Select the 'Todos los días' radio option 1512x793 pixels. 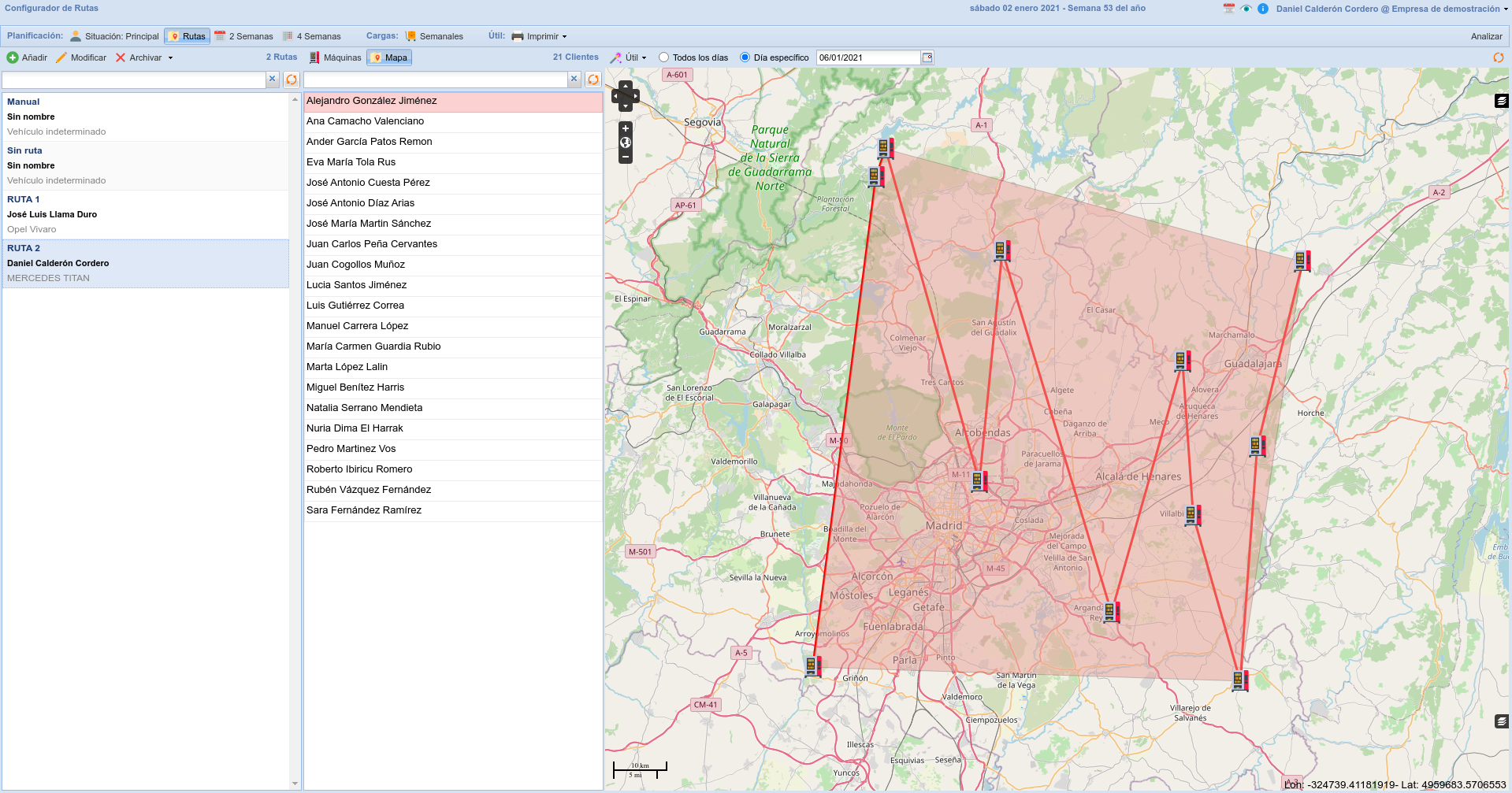pyautogui.click(x=664, y=57)
